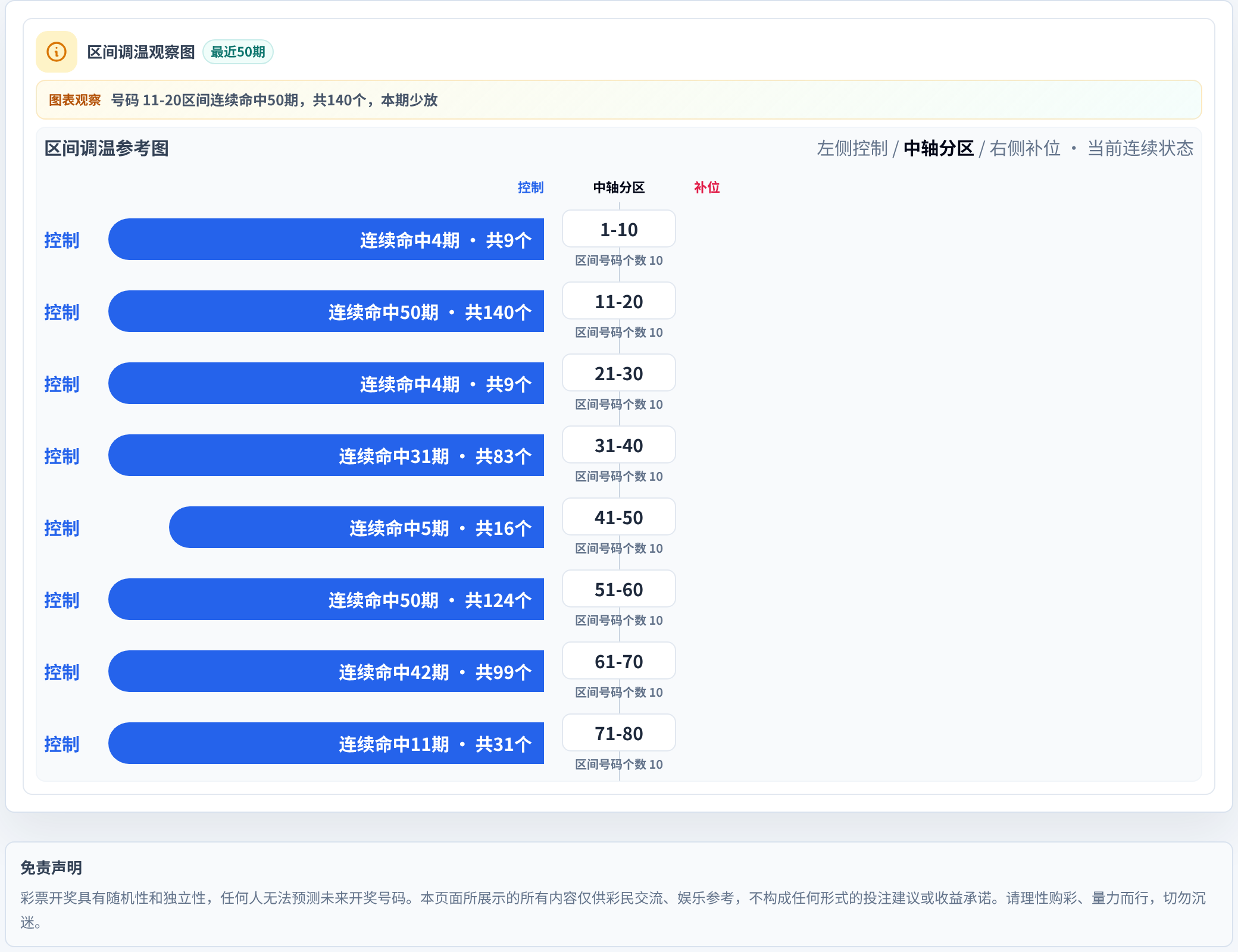Click the 区间调温参考图 heading
The width and height of the screenshot is (1238, 952).
point(107,148)
